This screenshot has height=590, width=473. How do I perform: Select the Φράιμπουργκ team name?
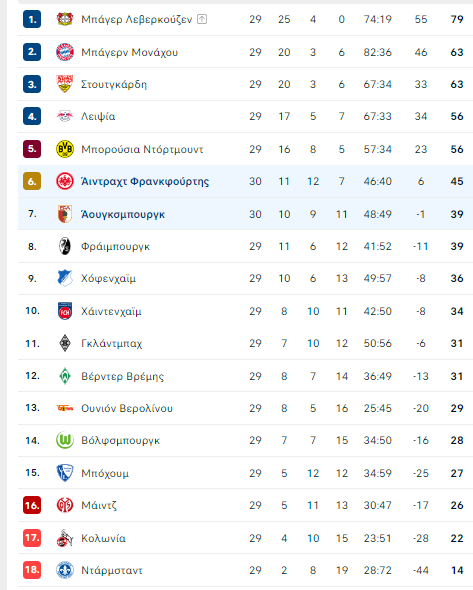coord(116,246)
